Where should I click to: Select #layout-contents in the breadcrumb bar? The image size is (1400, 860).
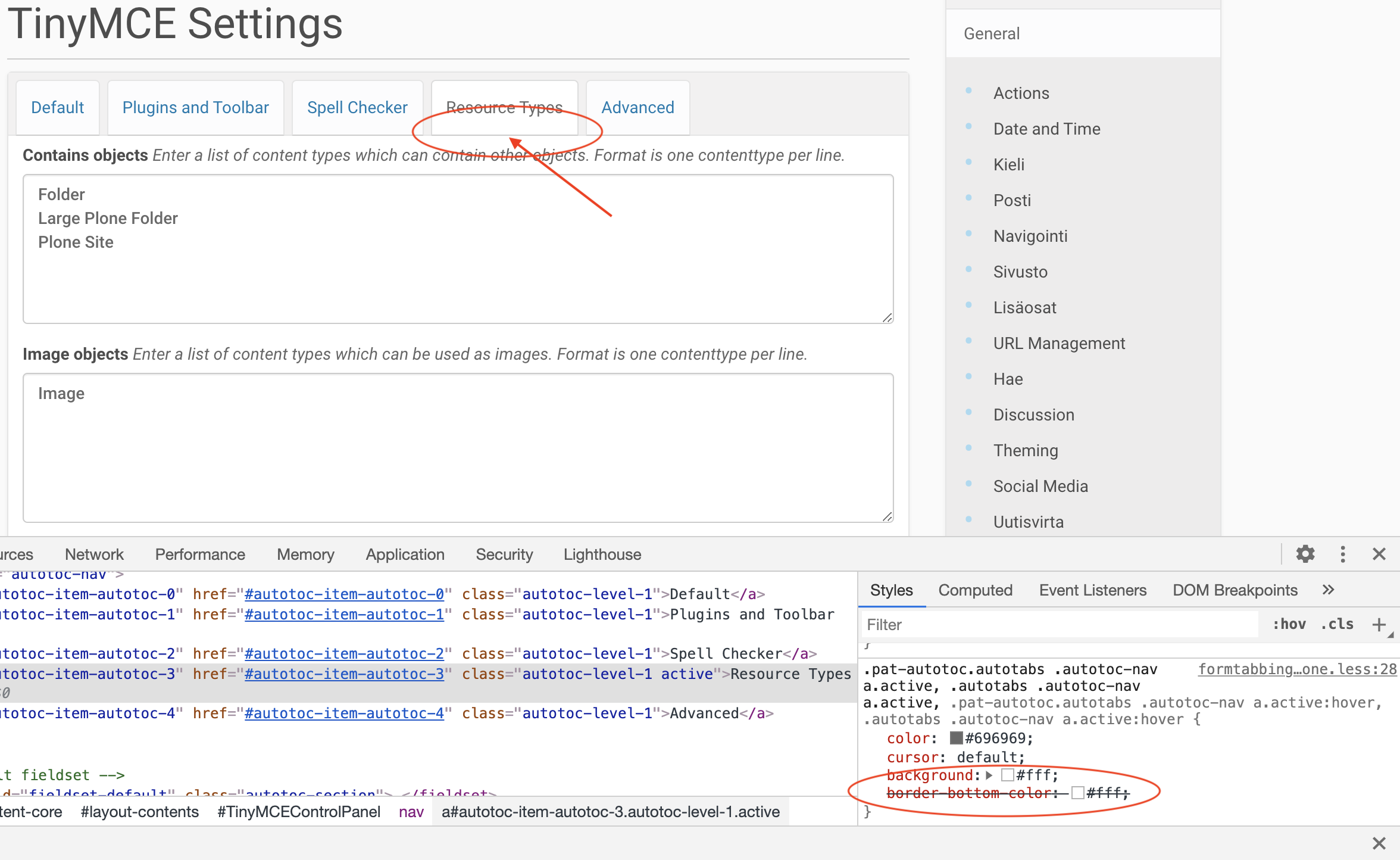139,812
